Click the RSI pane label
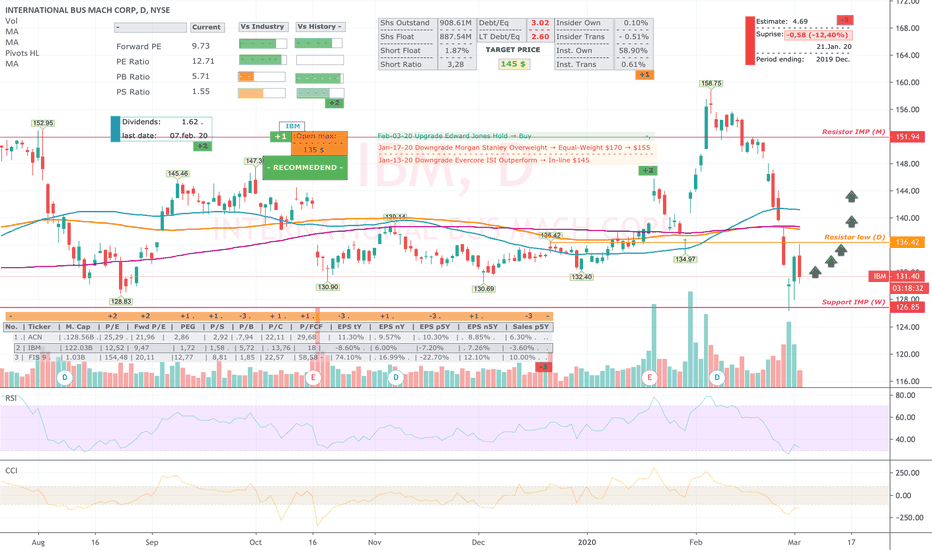Viewport: 932px width, 550px height. (11, 398)
